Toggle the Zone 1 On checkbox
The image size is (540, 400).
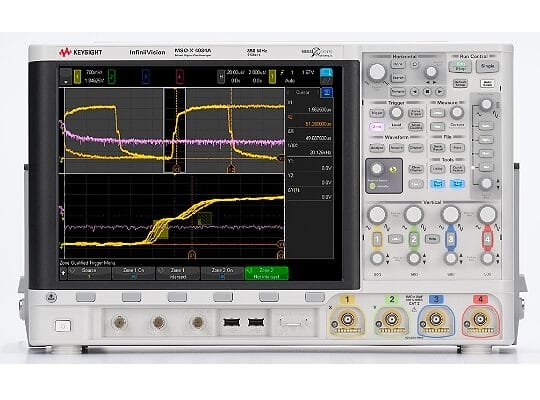[133, 273]
